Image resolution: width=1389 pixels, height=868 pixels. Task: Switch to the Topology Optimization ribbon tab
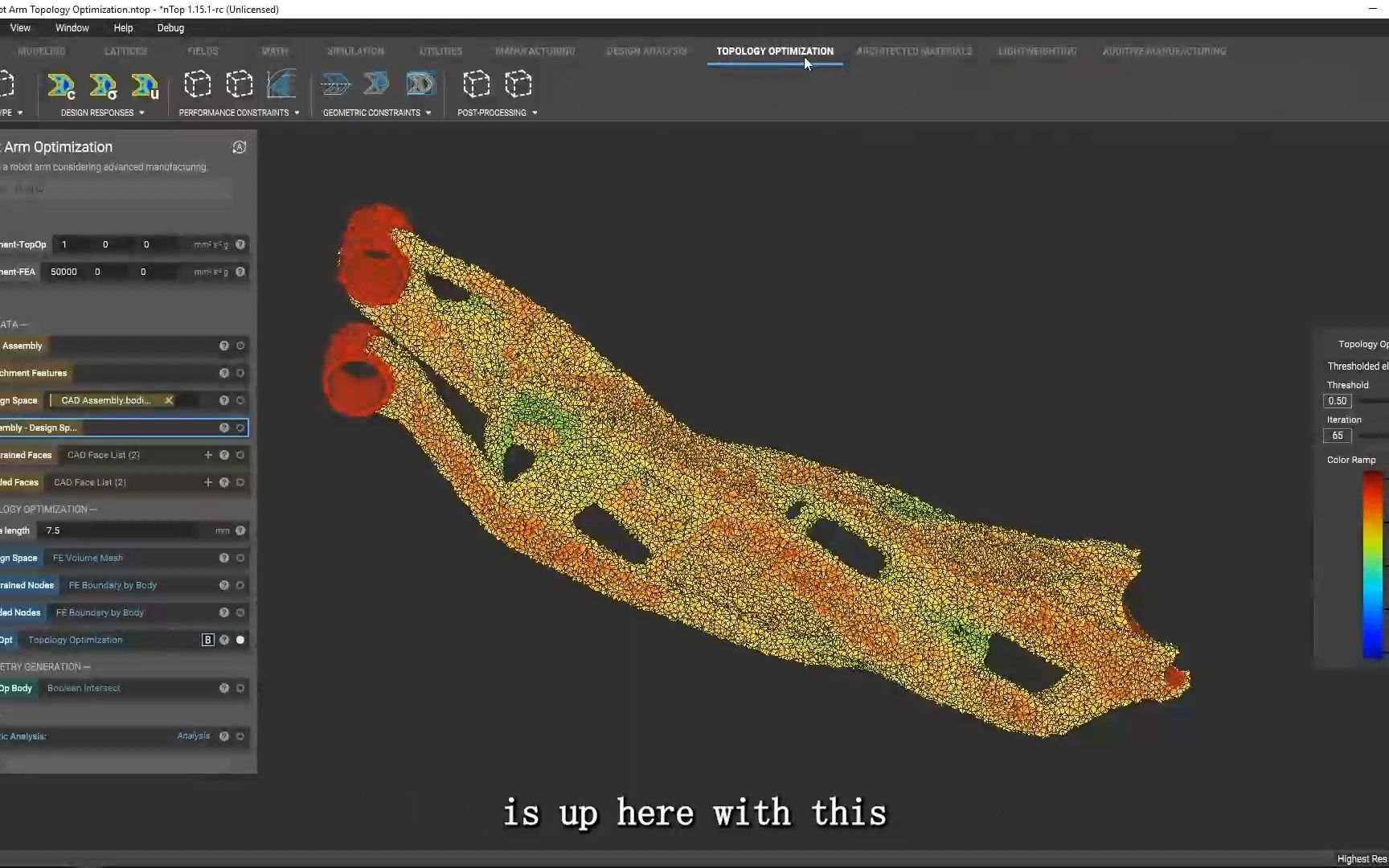(774, 51)
